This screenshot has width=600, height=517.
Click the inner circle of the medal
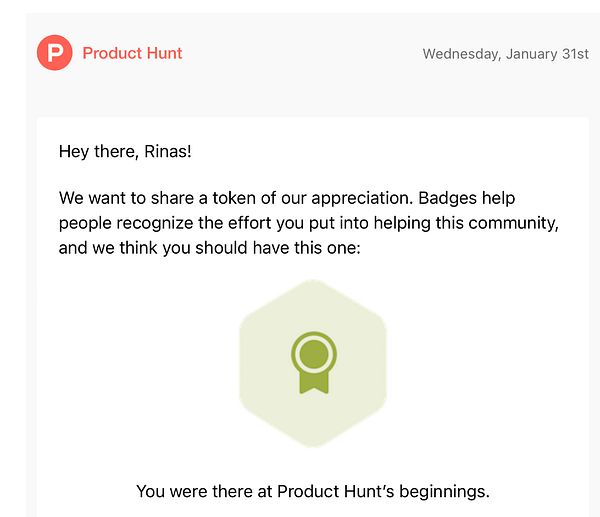click(313, 352)
